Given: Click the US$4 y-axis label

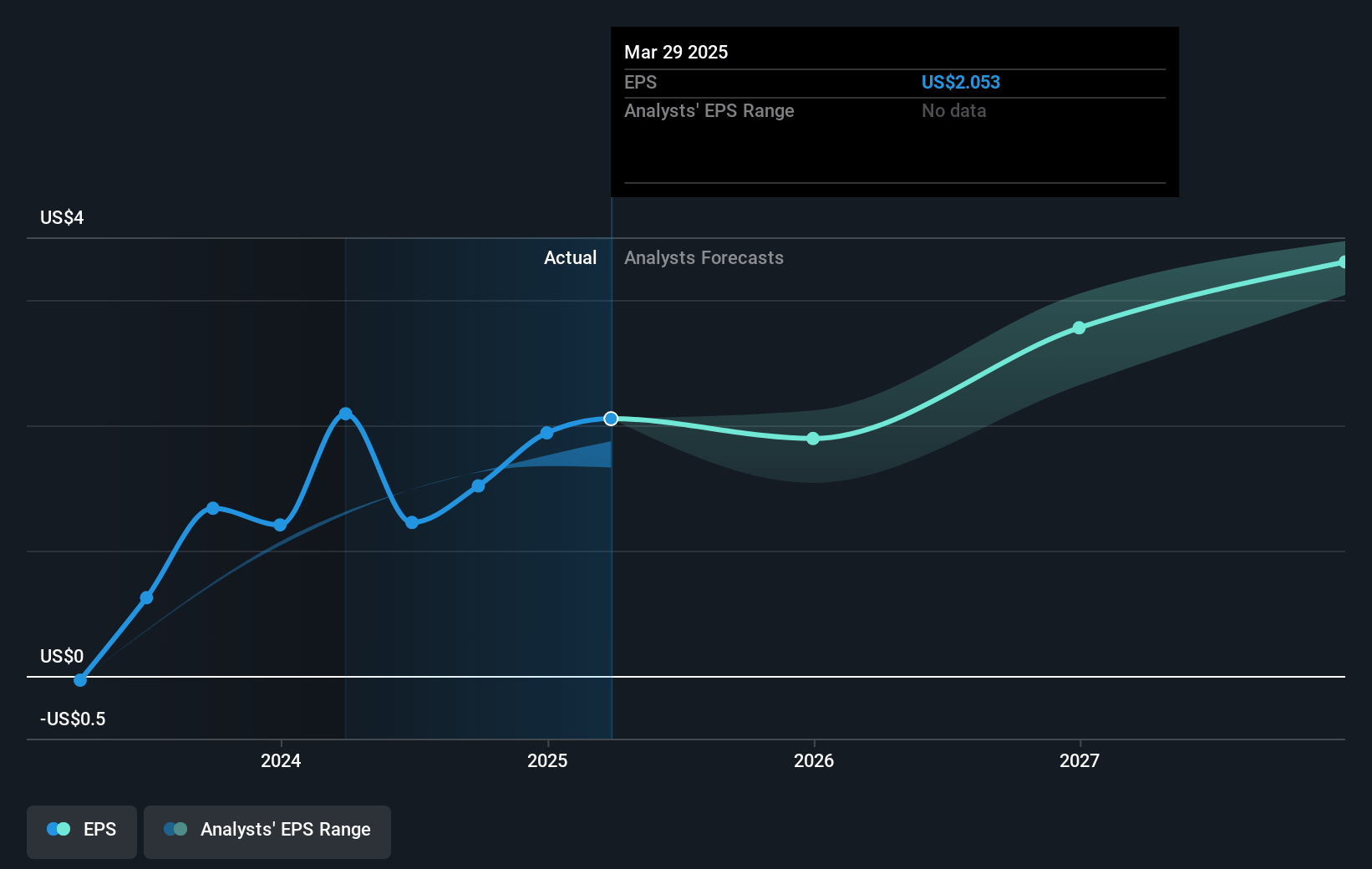Looking at the screenshot, I should pyautogui.click(x=62, y=217).
